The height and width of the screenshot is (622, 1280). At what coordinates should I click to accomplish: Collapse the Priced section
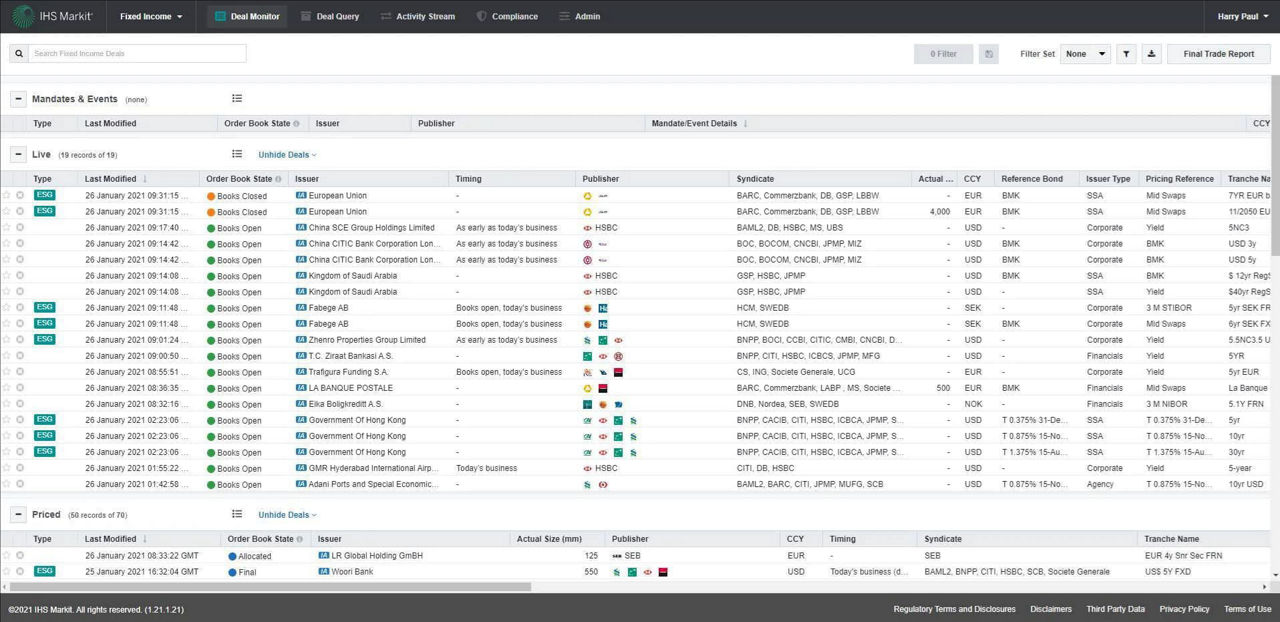18,514
